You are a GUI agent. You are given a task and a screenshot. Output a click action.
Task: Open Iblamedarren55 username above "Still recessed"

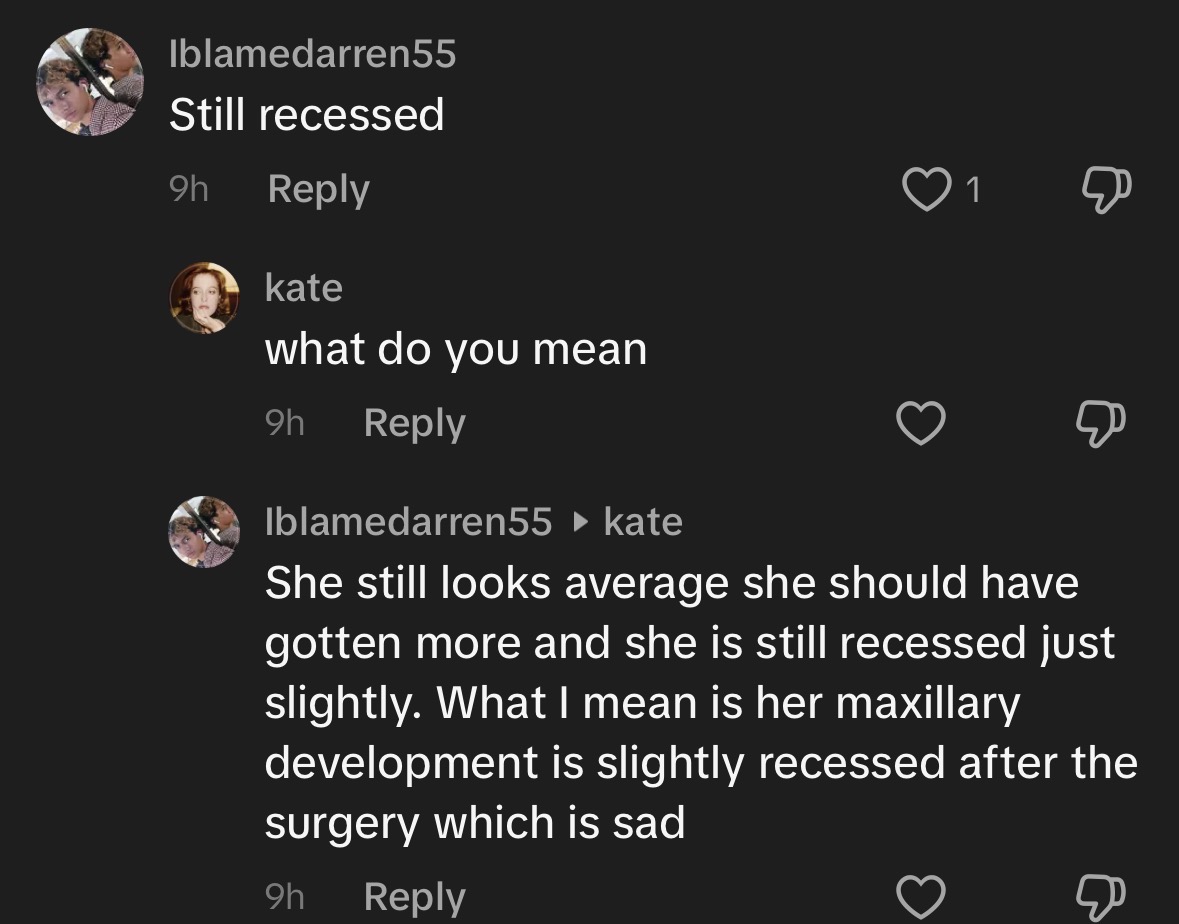(312, 54)
